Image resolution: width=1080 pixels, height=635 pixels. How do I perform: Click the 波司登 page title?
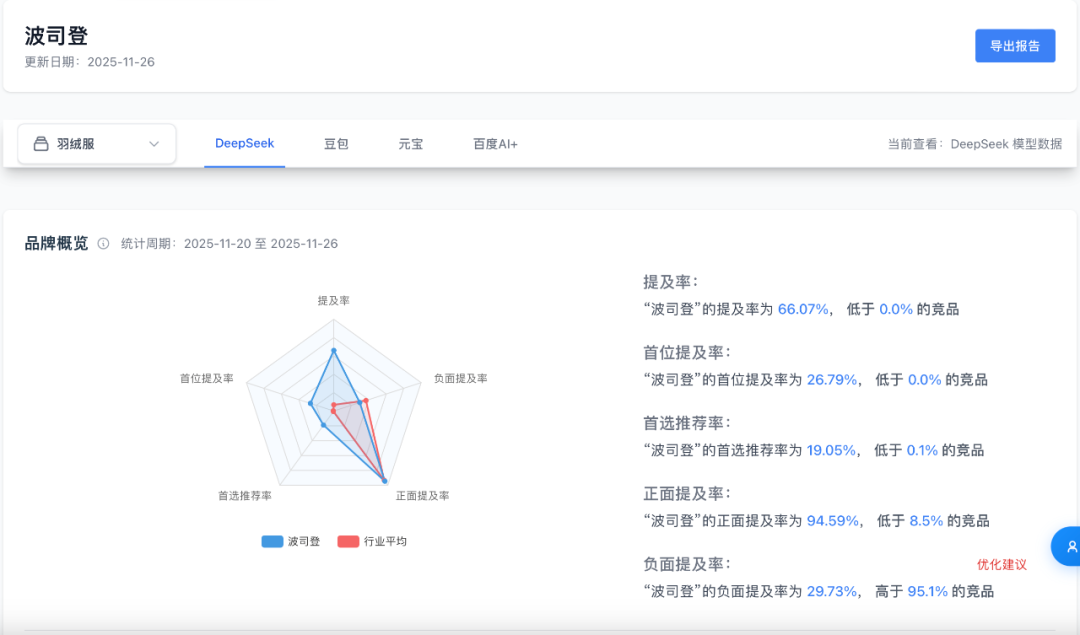click(x=56, y=36)
